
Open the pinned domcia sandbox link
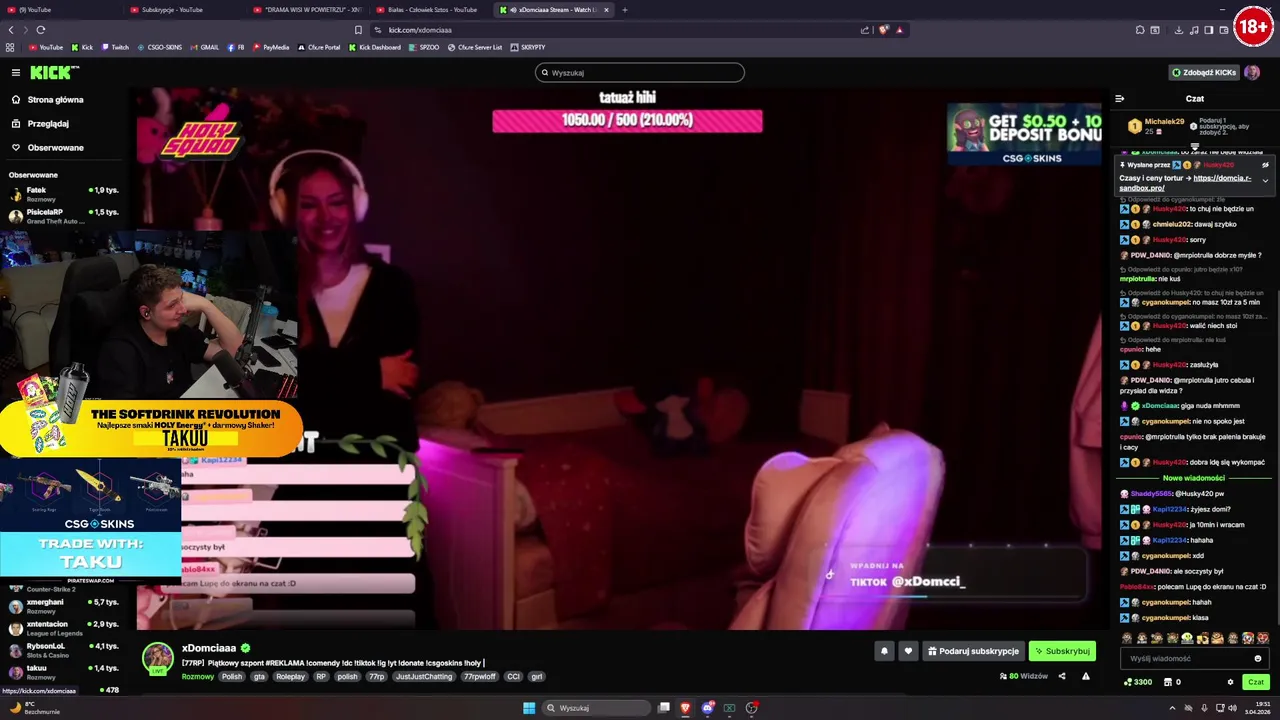click(1185, 183)
